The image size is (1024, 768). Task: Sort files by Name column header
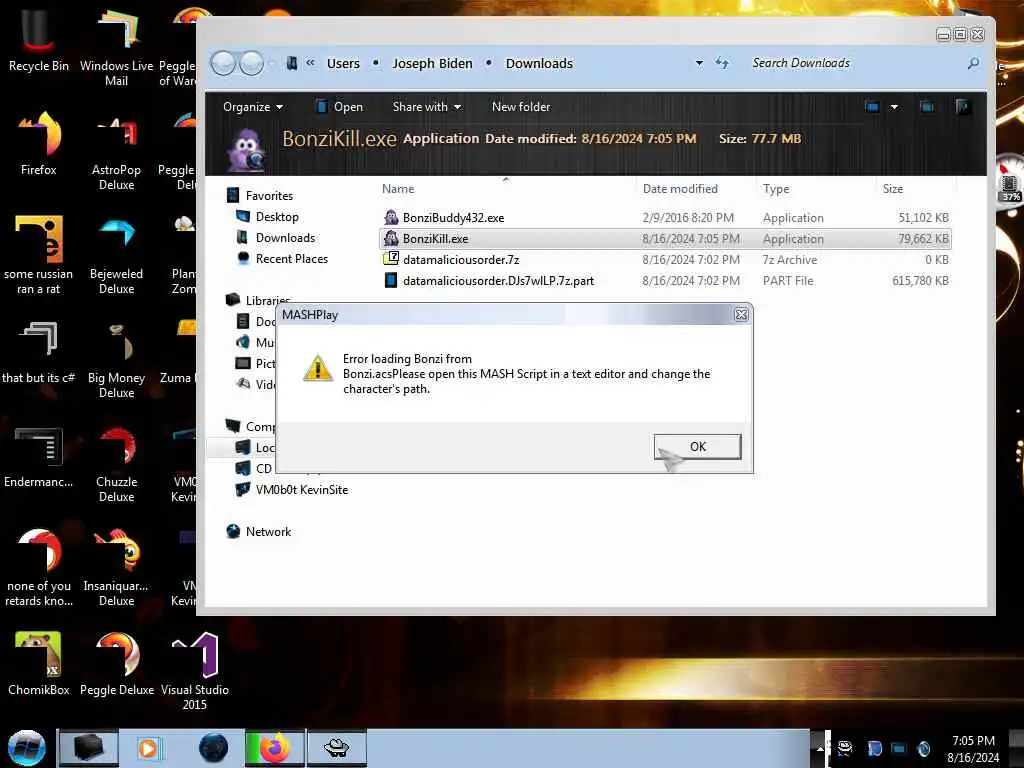[398, 189]
